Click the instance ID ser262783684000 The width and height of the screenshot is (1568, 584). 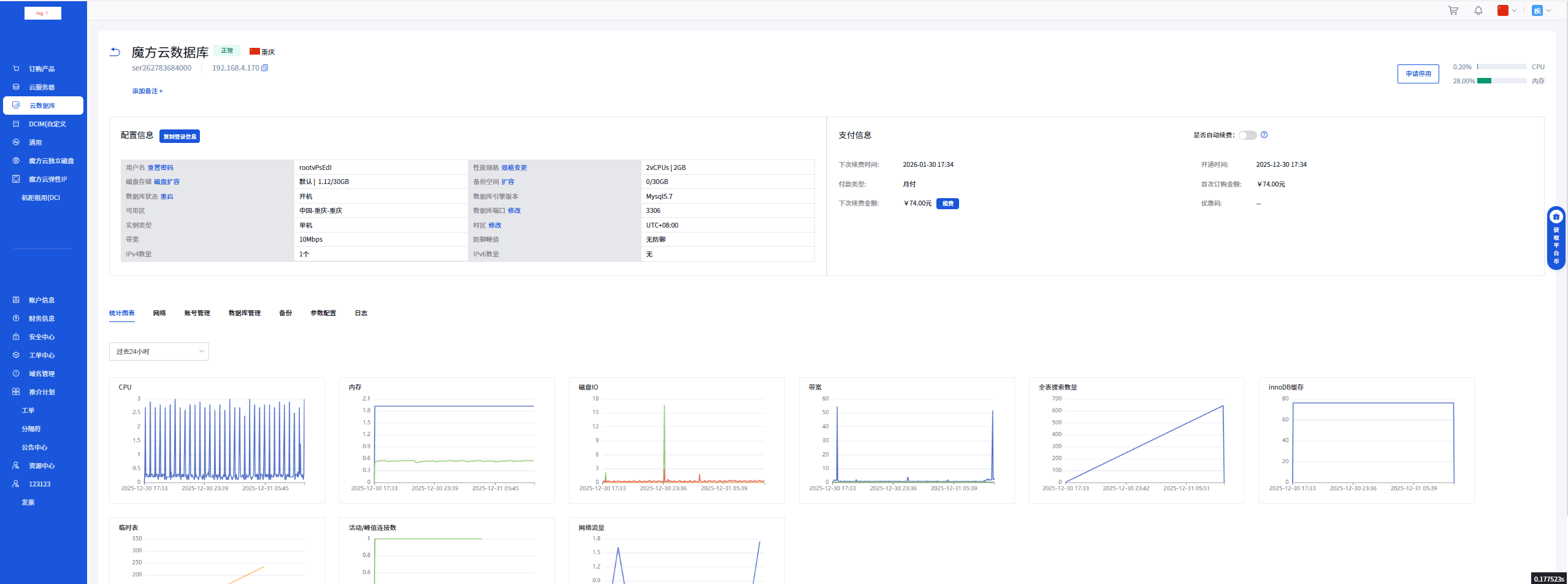(162, 68)
